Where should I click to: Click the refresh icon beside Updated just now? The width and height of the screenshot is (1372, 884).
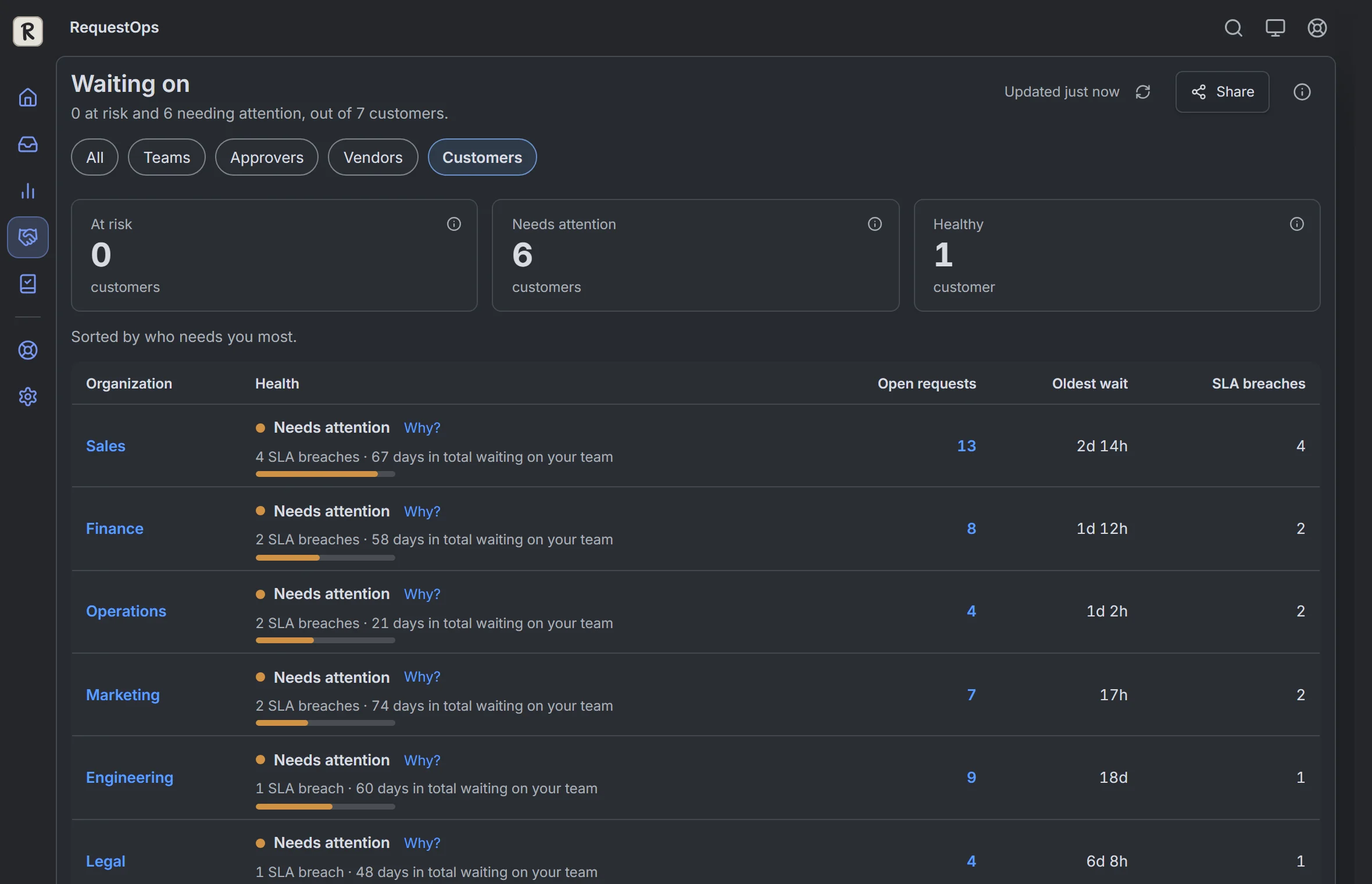point(1143,92)
